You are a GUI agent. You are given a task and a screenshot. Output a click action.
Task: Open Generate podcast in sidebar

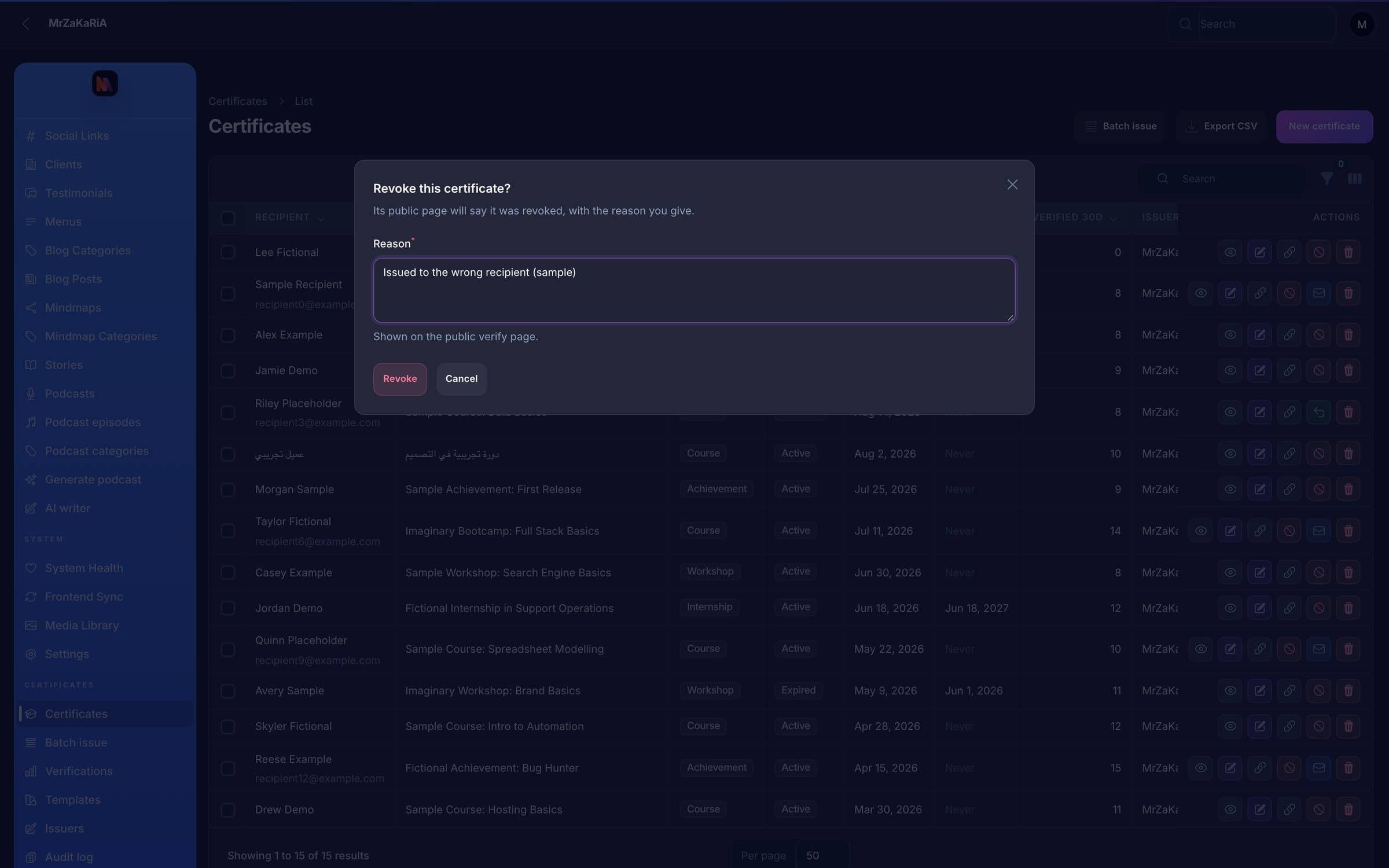pos(105,480)
